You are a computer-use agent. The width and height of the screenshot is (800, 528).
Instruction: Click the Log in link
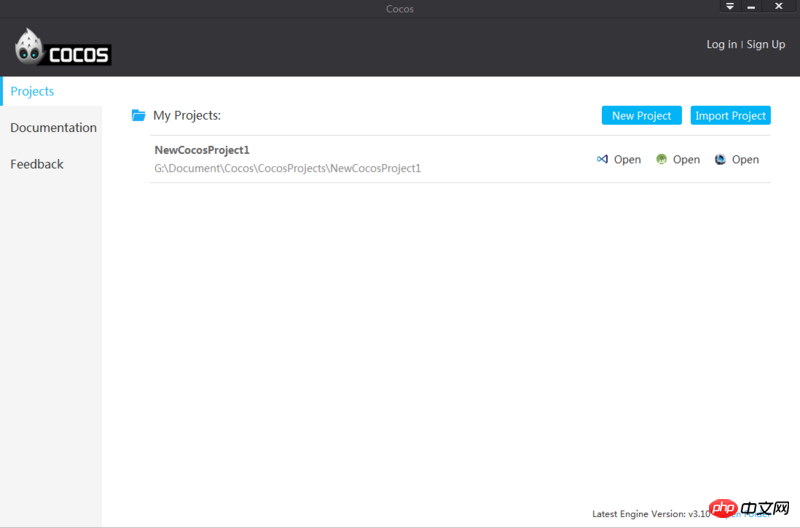[x=721, y=44]
